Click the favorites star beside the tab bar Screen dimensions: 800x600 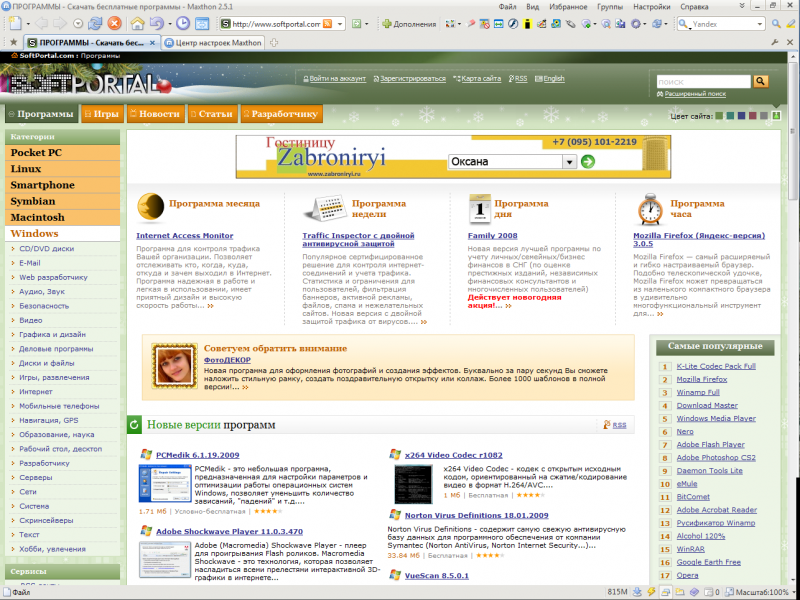(13, 43)
